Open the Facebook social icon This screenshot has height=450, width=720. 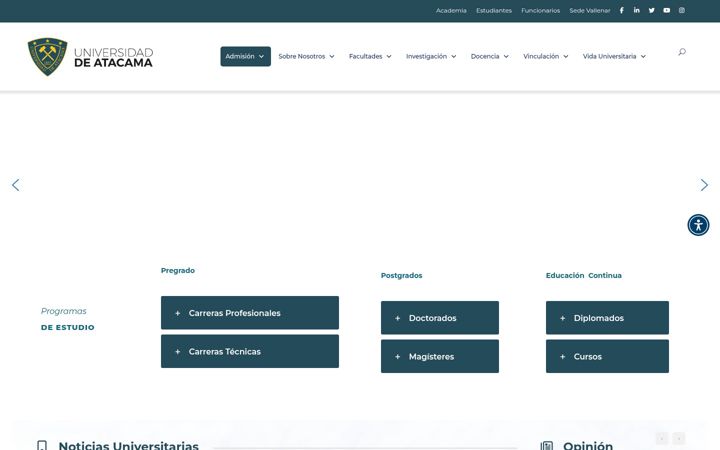[621, 10]
